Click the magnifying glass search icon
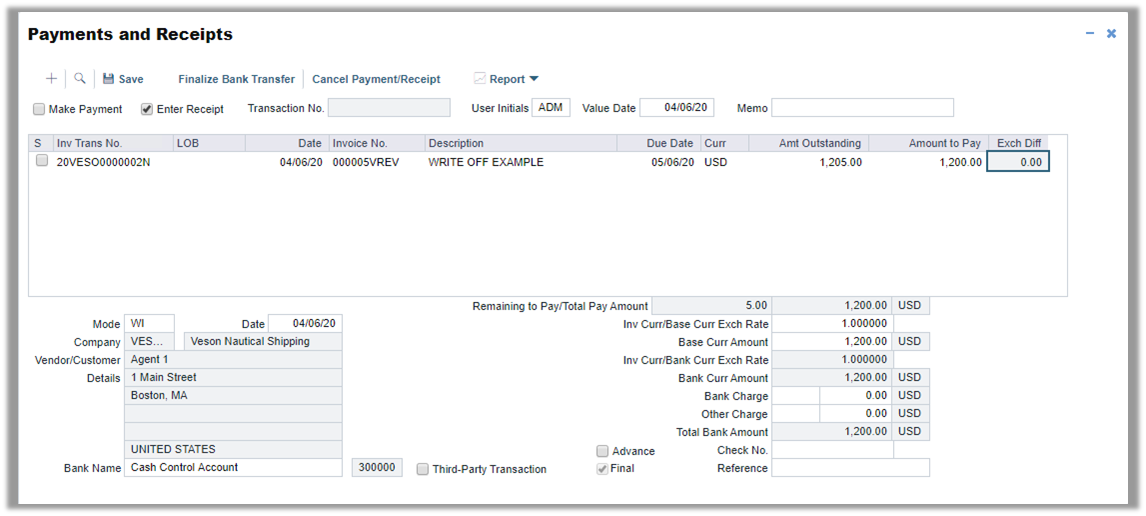Image resolution: width=1146 pixels, height=516 pixels. point(80,79)
